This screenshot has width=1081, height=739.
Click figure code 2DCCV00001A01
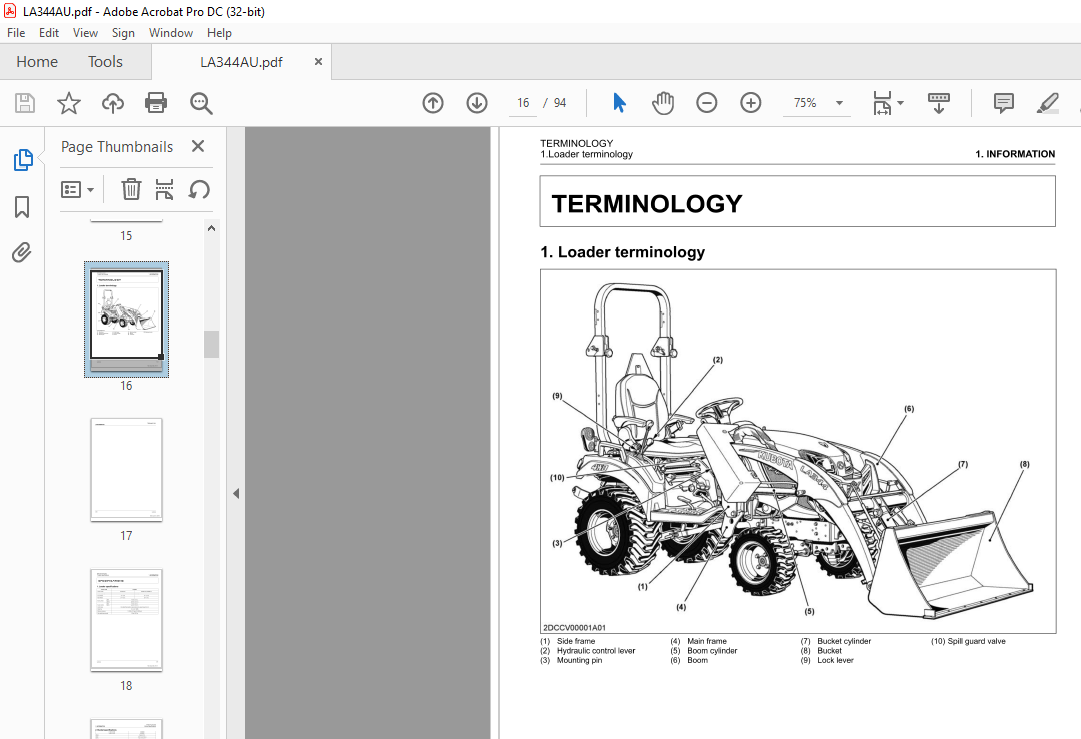point(574,628)
